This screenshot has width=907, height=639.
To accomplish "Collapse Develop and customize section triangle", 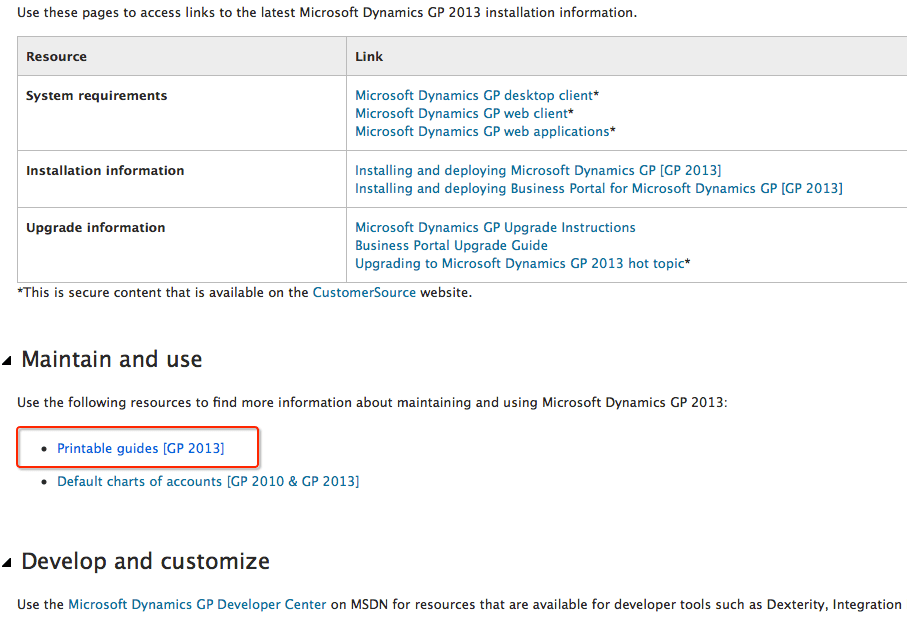I will 8,563.
